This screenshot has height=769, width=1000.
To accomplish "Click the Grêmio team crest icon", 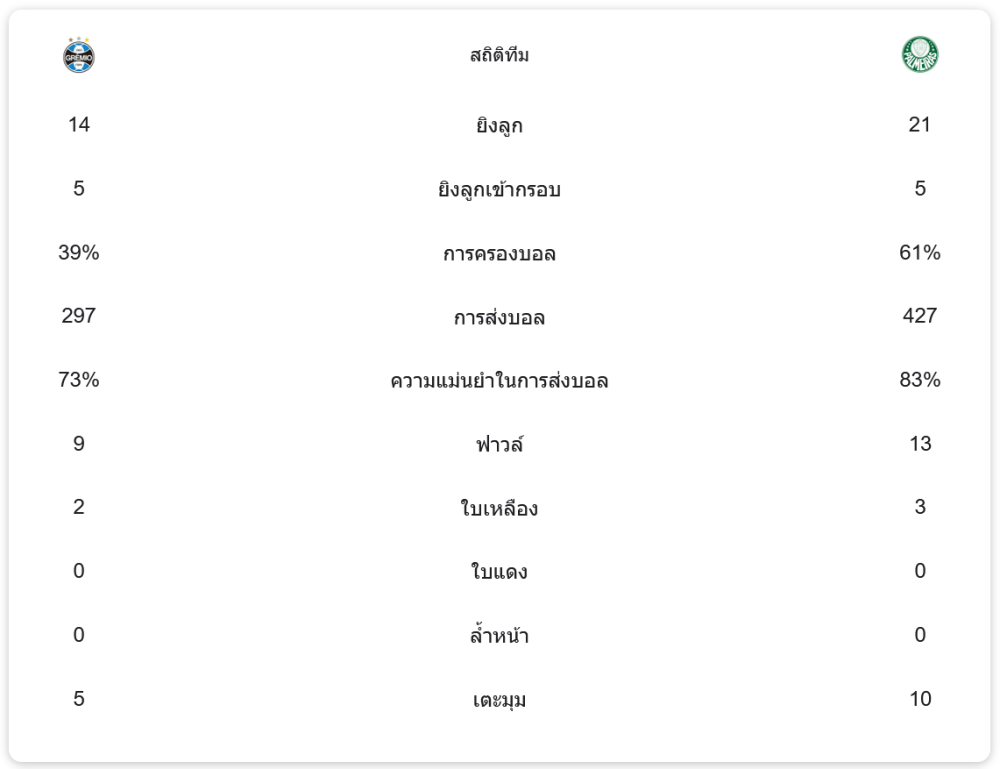I will click(78, 56).
